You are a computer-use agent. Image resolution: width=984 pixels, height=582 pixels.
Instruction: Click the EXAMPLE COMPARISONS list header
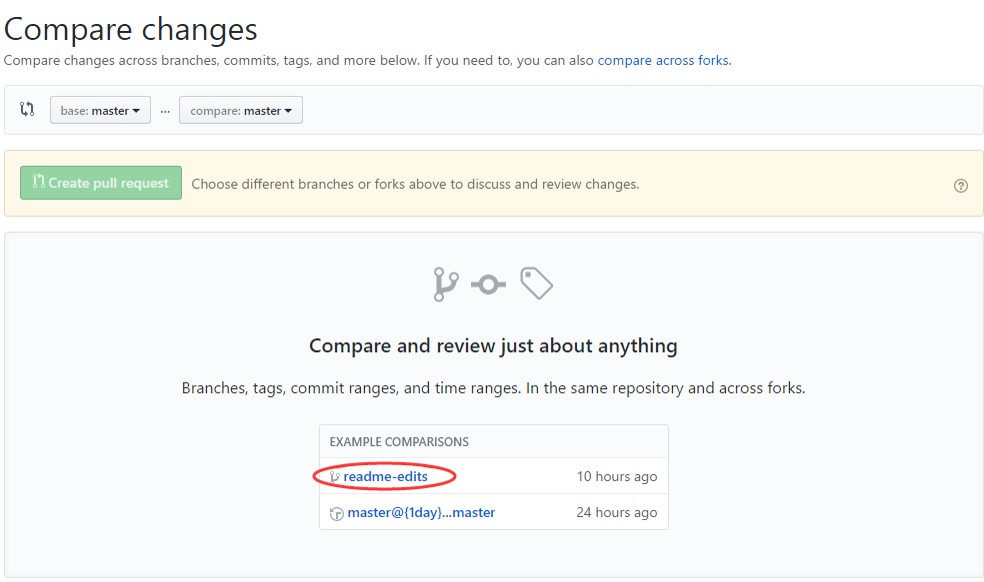tap(399, 442)
